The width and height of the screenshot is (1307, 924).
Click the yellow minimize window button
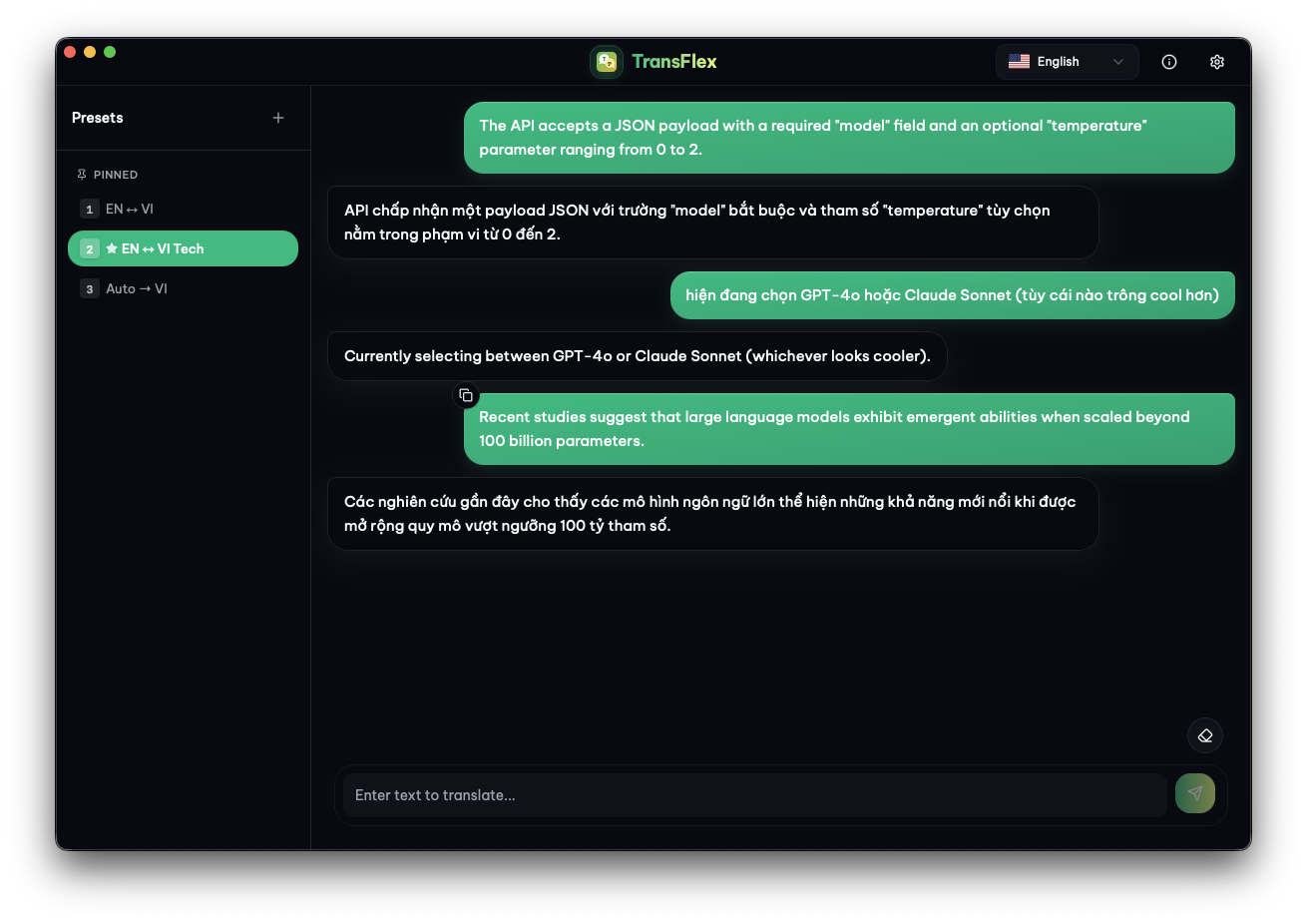[90, 52]
